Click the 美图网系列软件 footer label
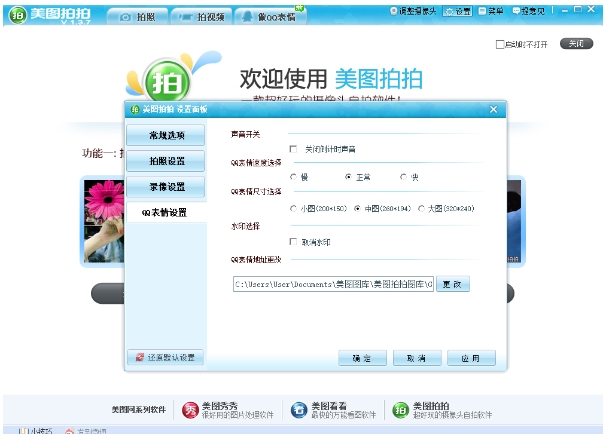The image size is (606, 438). [x=139, y=409]
